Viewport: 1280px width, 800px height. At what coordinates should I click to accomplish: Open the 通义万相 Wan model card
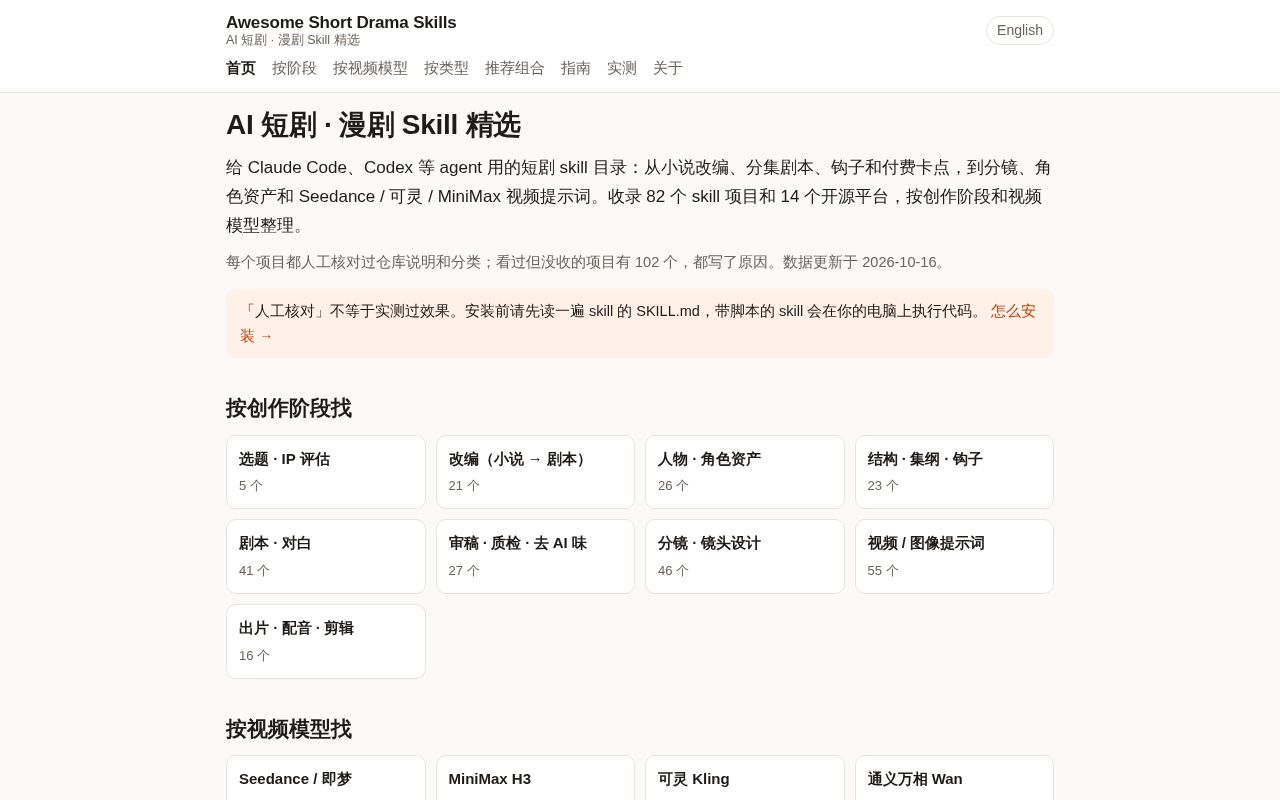tap(954, 778)
